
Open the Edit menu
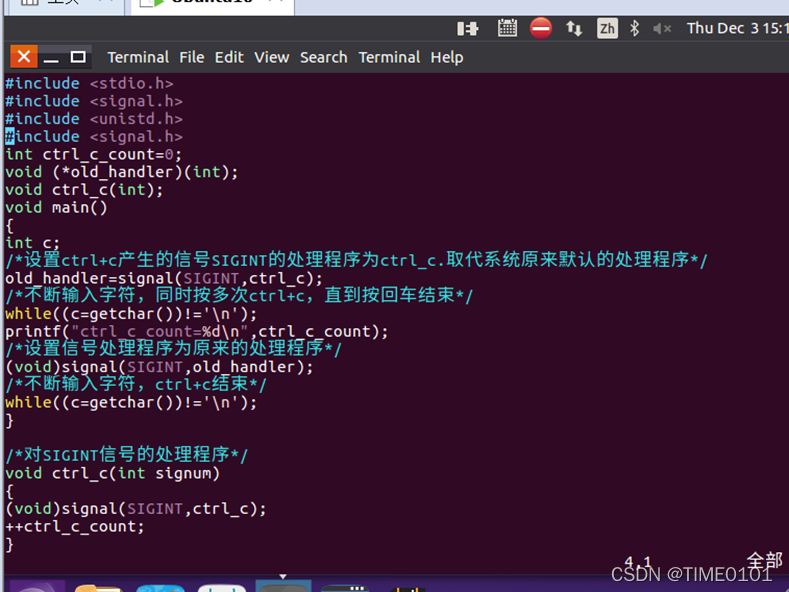point(229,57)
